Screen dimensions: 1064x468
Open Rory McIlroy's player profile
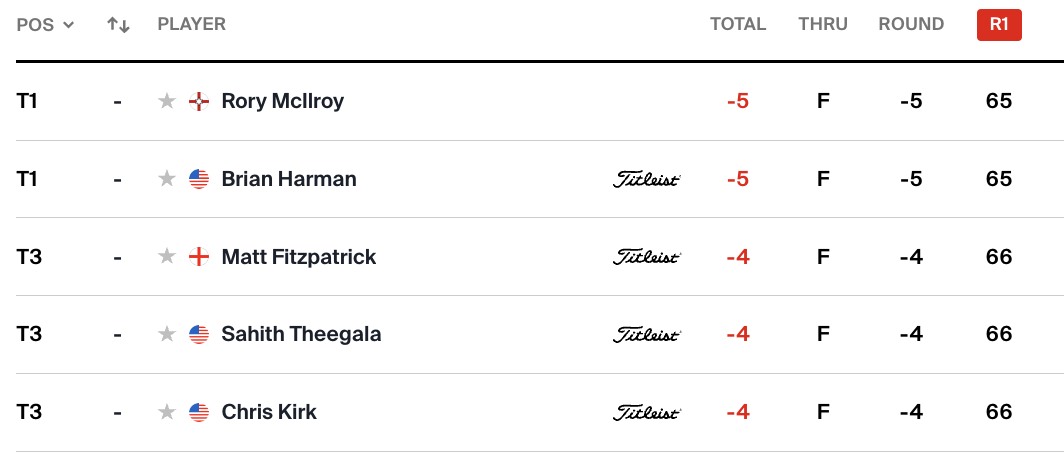(283, 101)
